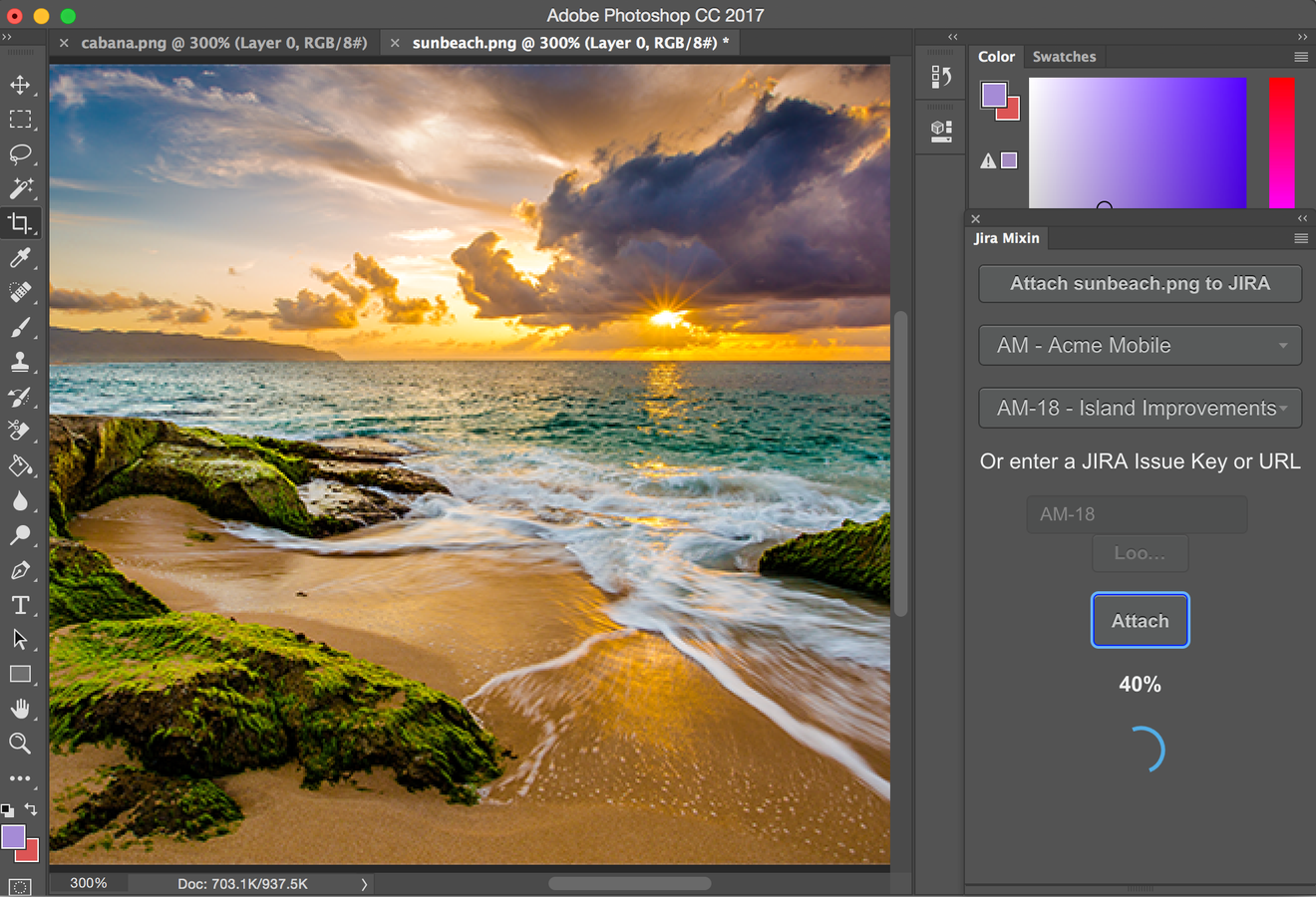
Task: Click the Color panel foreground swatch
Action: click(994, 95)
